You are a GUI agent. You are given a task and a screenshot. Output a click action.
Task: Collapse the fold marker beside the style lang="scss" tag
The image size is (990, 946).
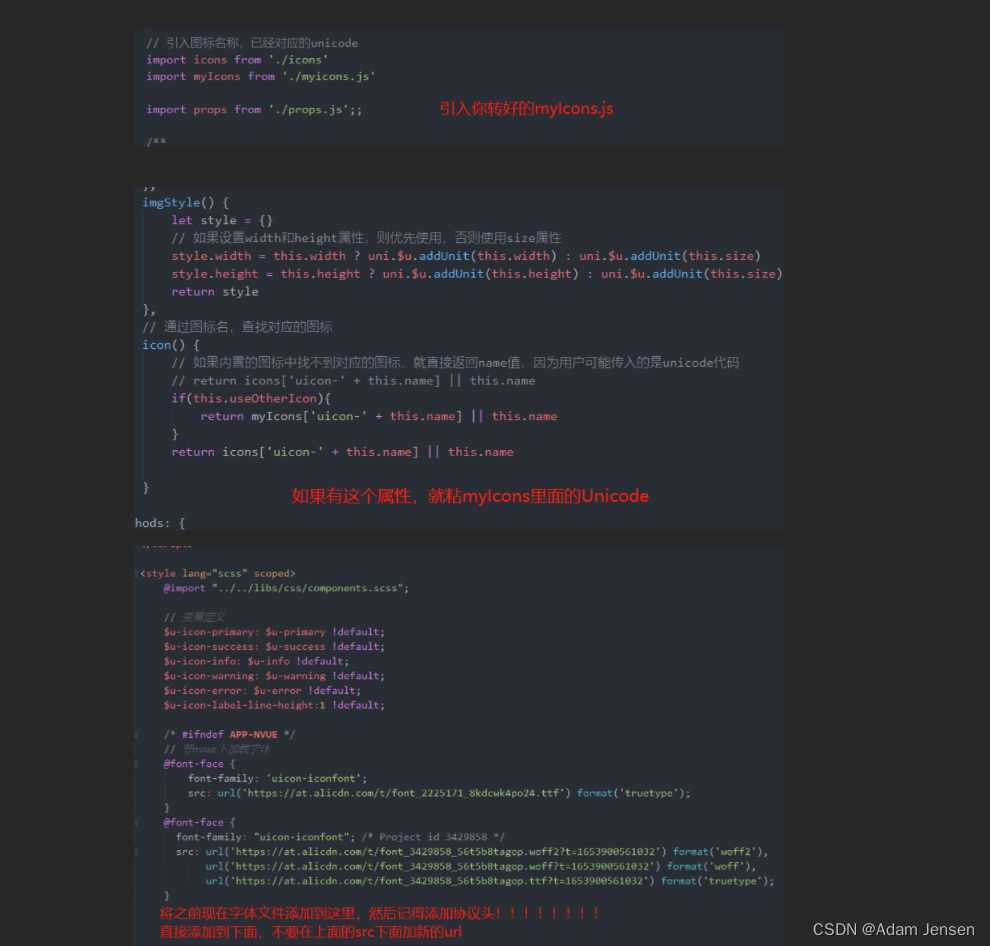136,573
